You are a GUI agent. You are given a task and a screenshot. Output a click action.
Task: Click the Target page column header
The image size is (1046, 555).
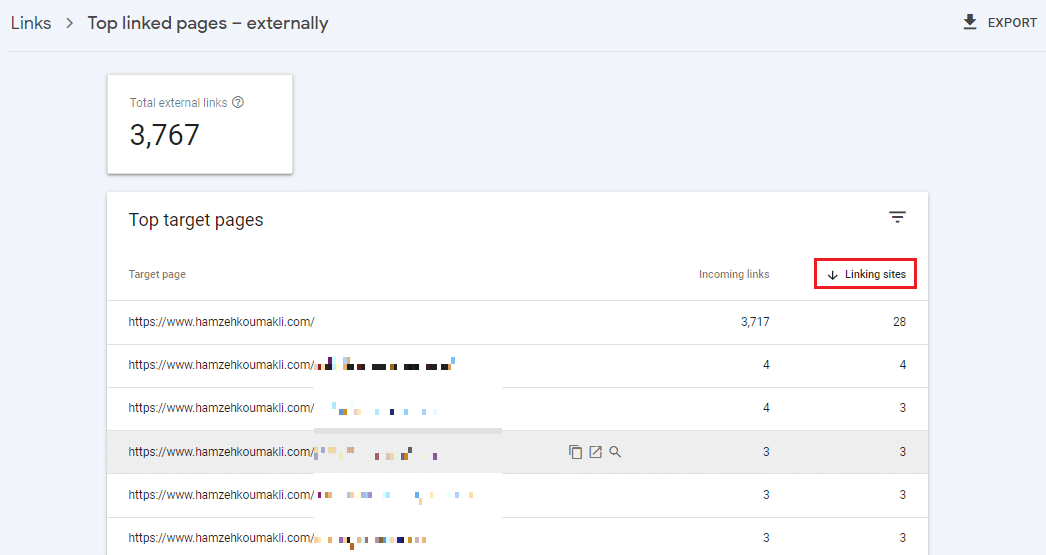157,274
